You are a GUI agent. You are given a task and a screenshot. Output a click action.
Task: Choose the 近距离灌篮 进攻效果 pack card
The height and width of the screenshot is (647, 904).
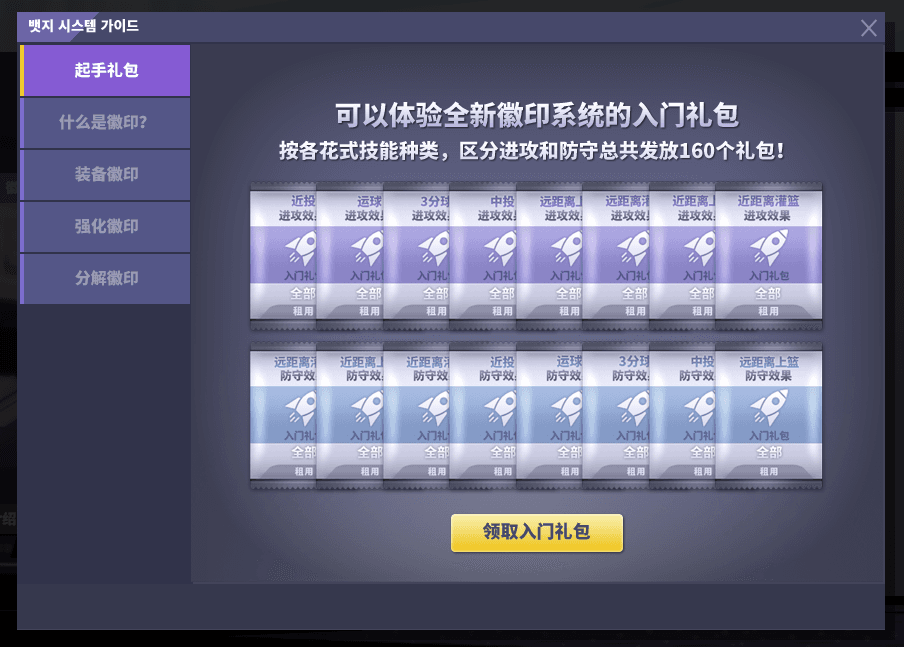coord(769,256)
